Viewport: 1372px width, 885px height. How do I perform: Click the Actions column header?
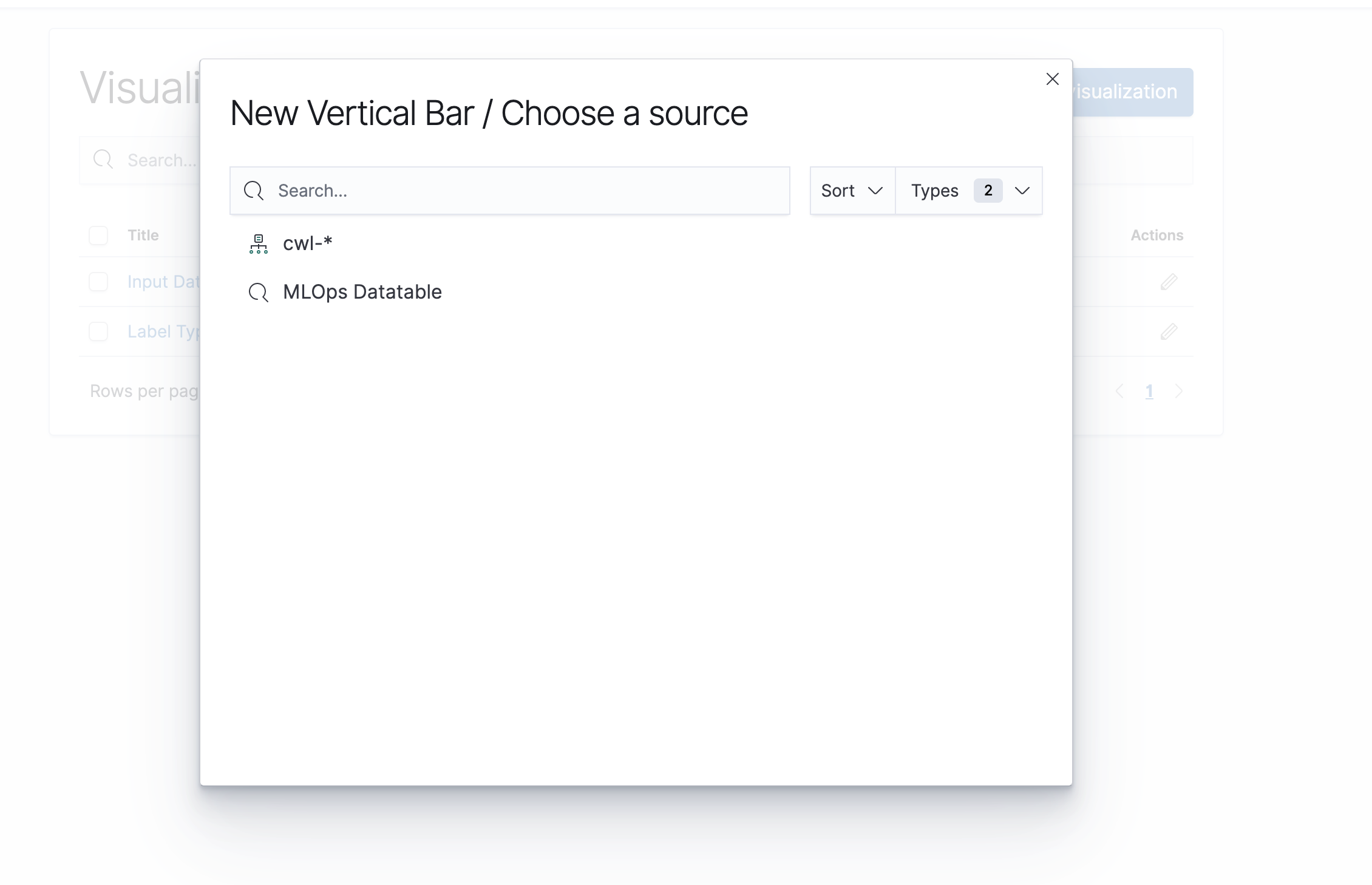1156,236
